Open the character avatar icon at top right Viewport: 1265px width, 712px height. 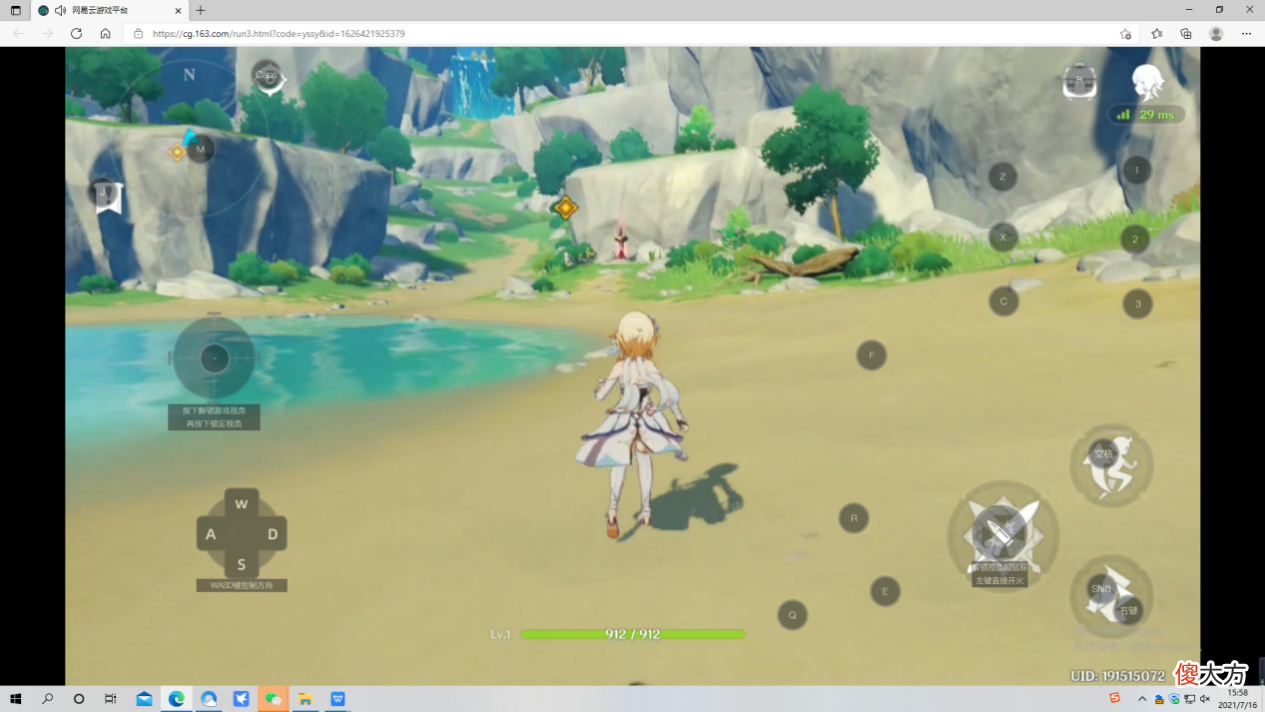1147,81
